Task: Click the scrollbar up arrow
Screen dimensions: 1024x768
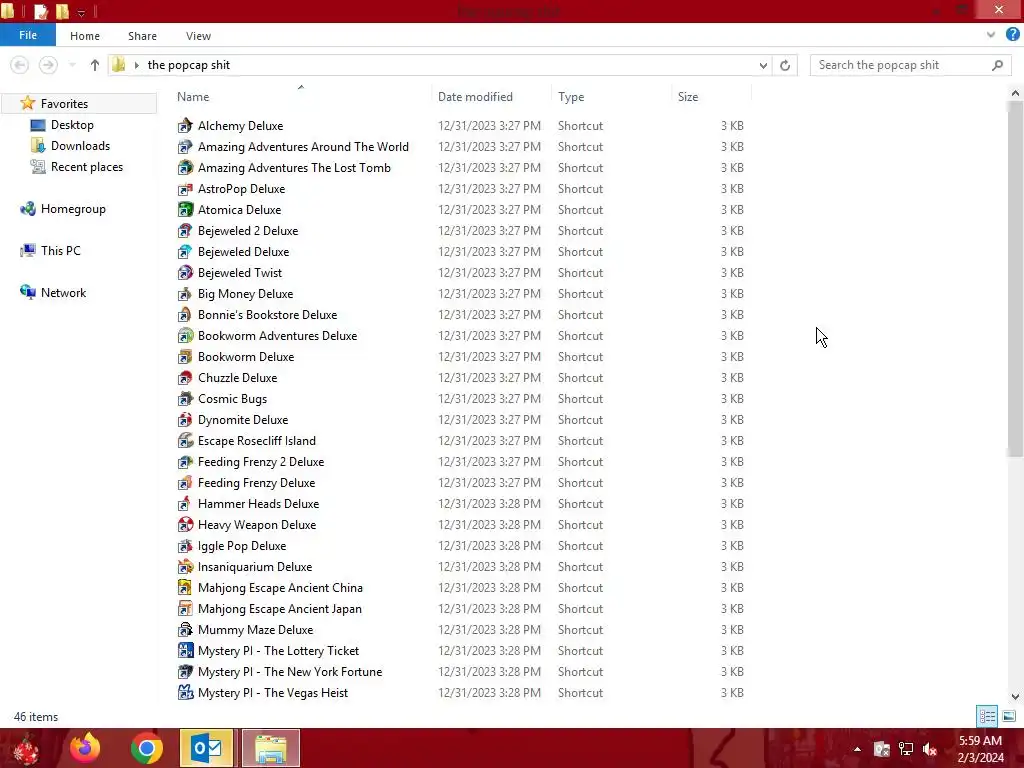Action: click(1015, 93)
